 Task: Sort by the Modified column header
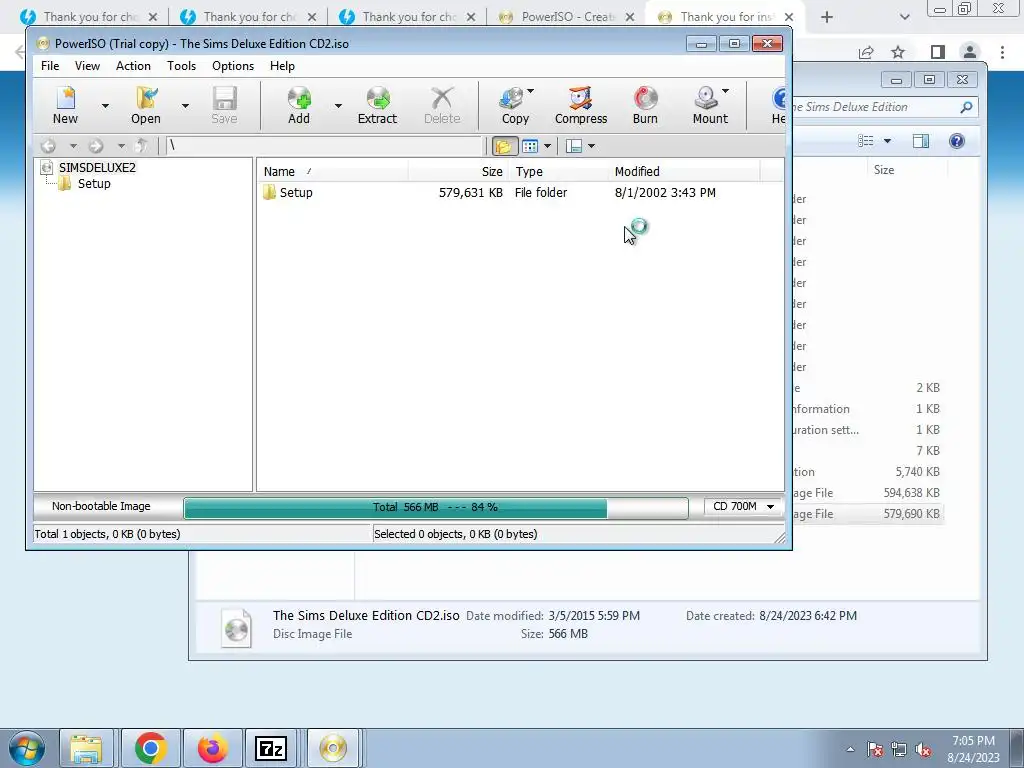click(x=684, y=171)
